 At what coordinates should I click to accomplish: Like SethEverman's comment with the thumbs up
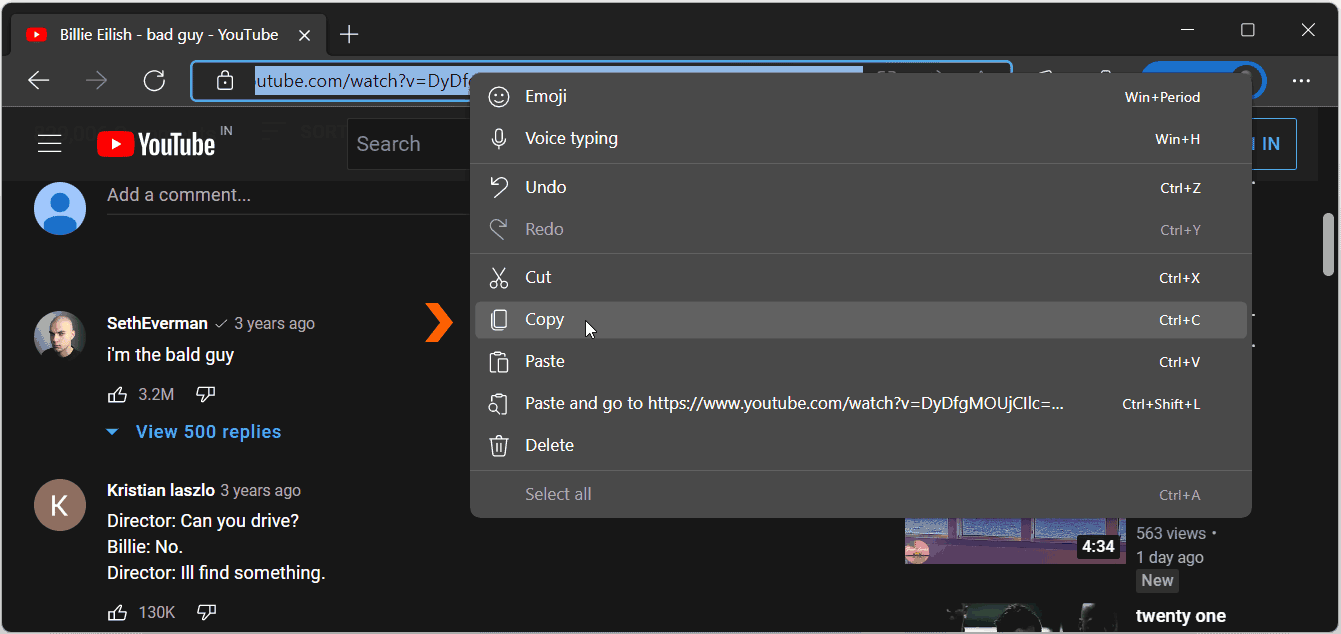click(117, 394)
